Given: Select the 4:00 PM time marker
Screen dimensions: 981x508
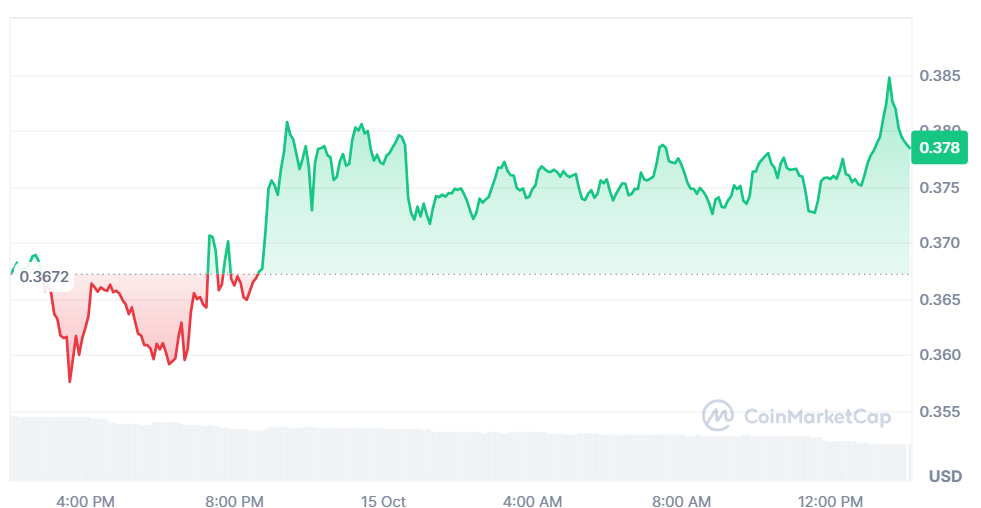Looking at the screenshot, I should point(85,500).
